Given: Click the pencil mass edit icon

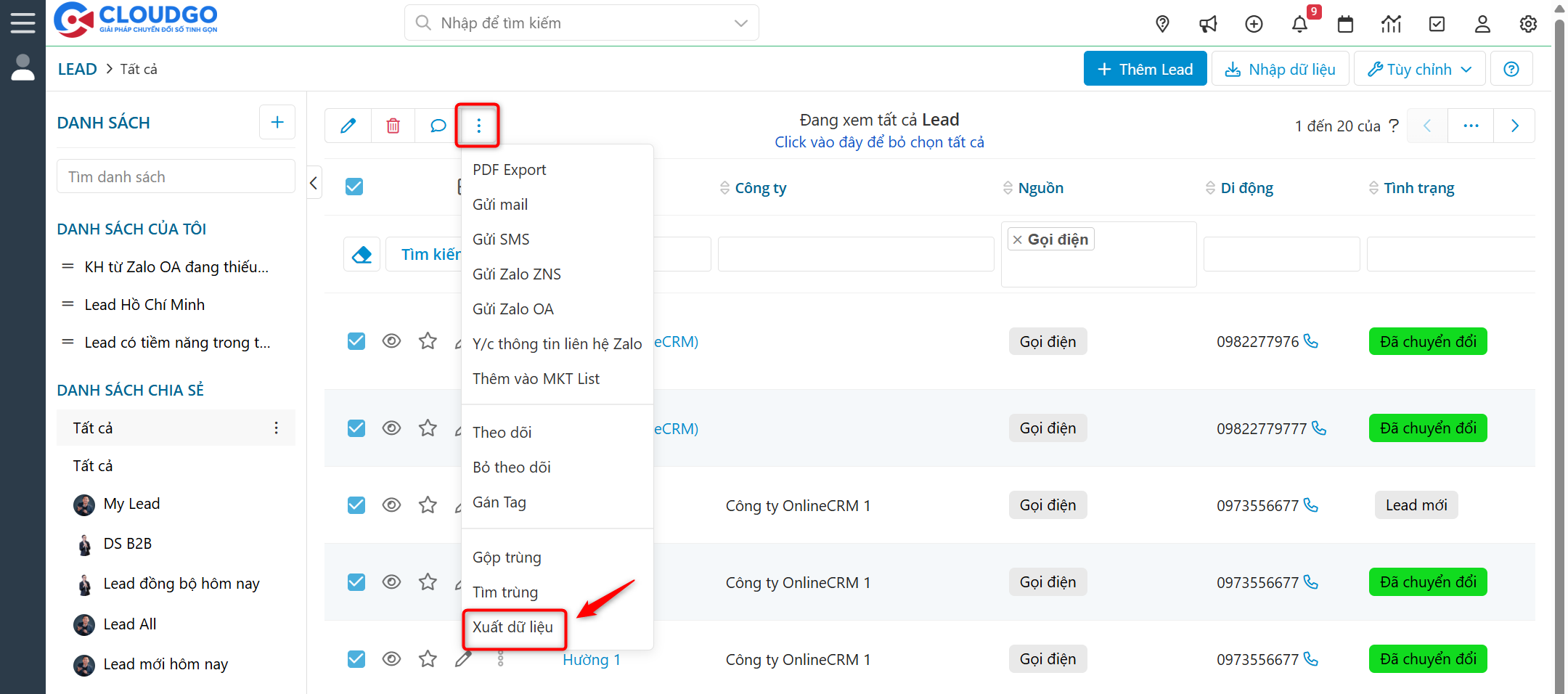Looking at the screenshot, I should point(348,126).
